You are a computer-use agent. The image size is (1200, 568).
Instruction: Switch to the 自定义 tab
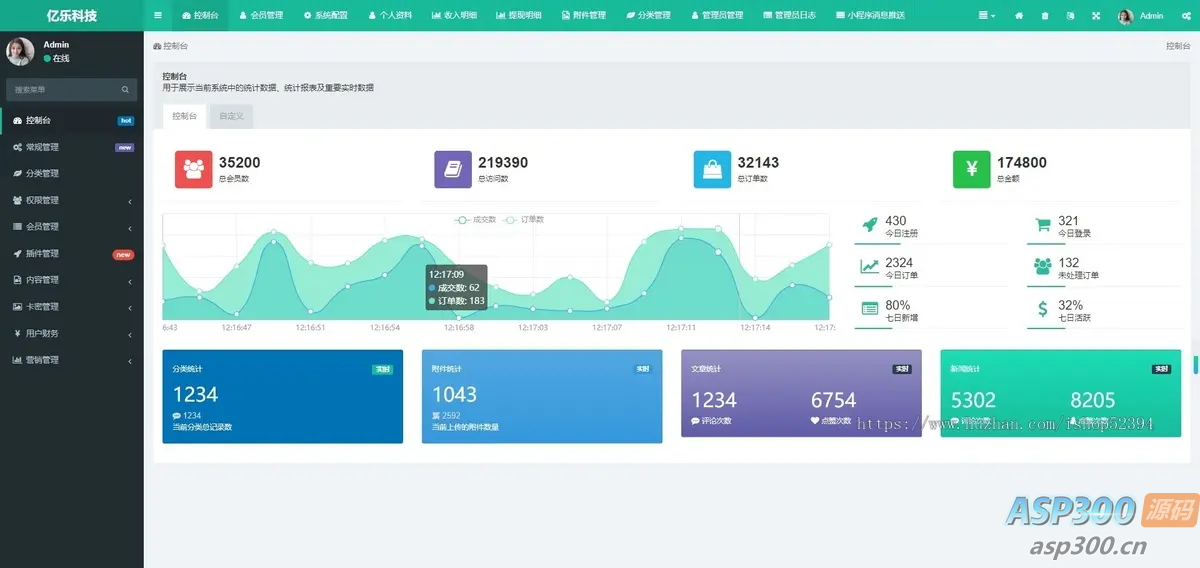coord(232,116)
